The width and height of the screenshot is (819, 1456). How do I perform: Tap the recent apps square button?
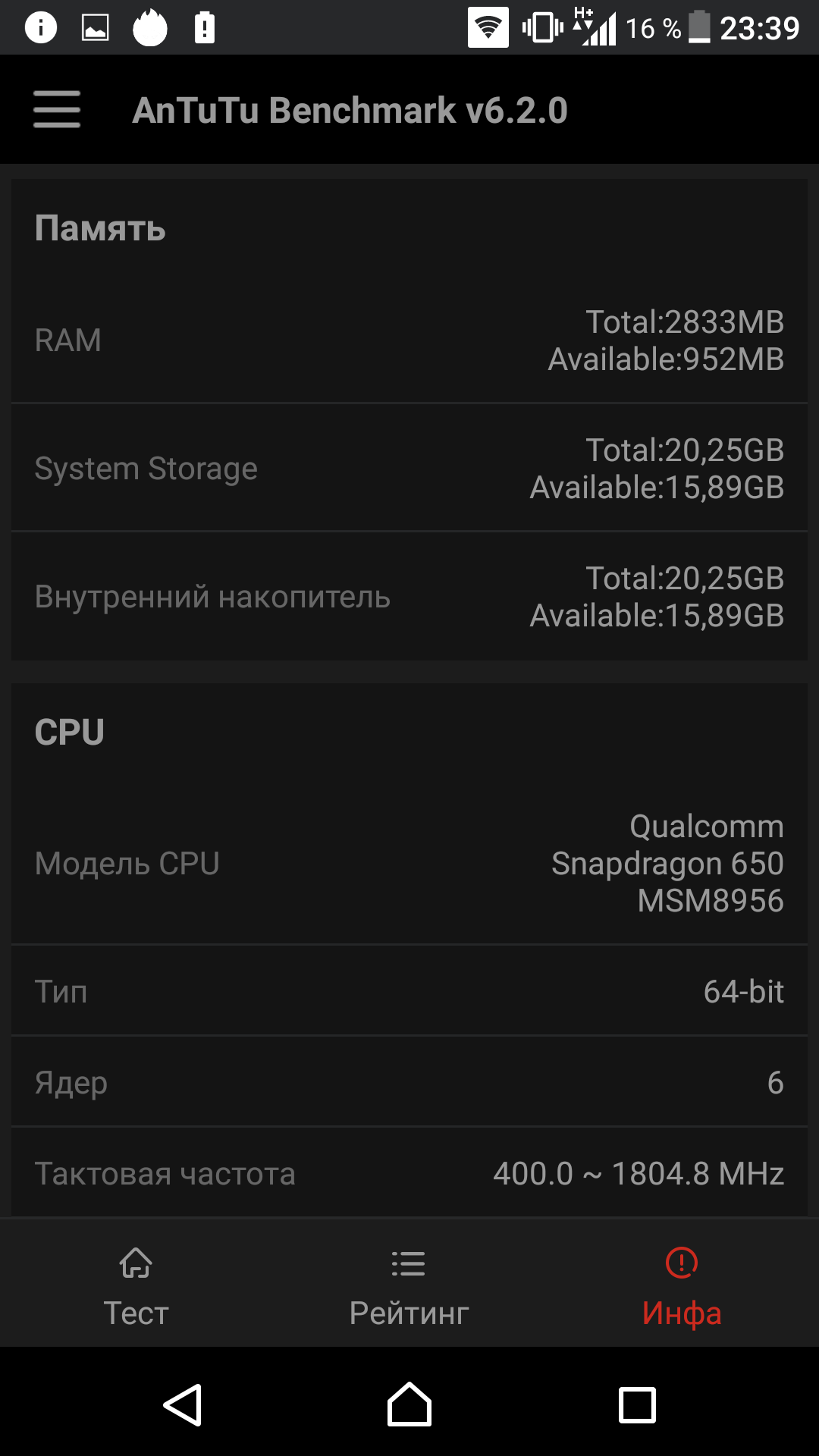pyautogui.click(x=637, y=1405)
